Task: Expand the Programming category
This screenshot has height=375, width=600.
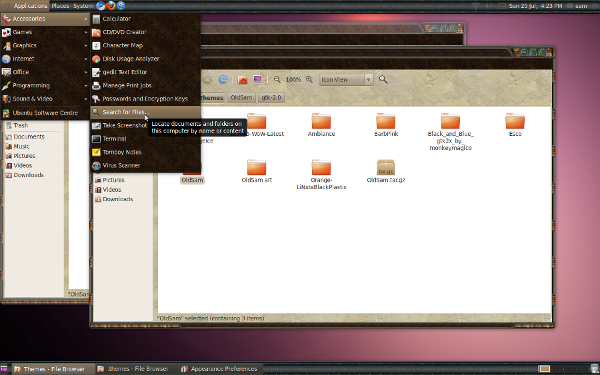Action: coord(45,85)
